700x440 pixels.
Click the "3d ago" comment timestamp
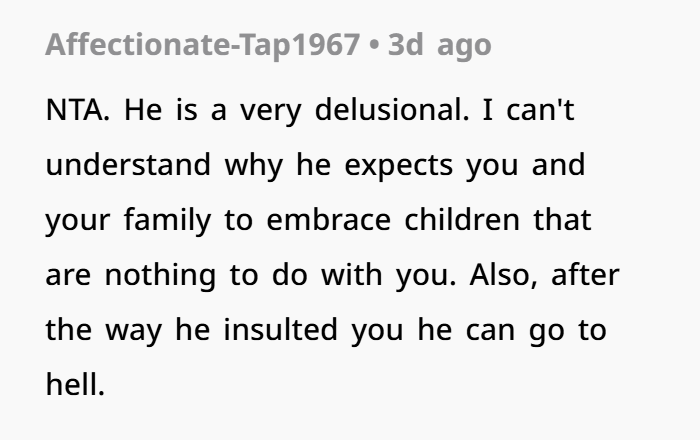click(440, 45)
